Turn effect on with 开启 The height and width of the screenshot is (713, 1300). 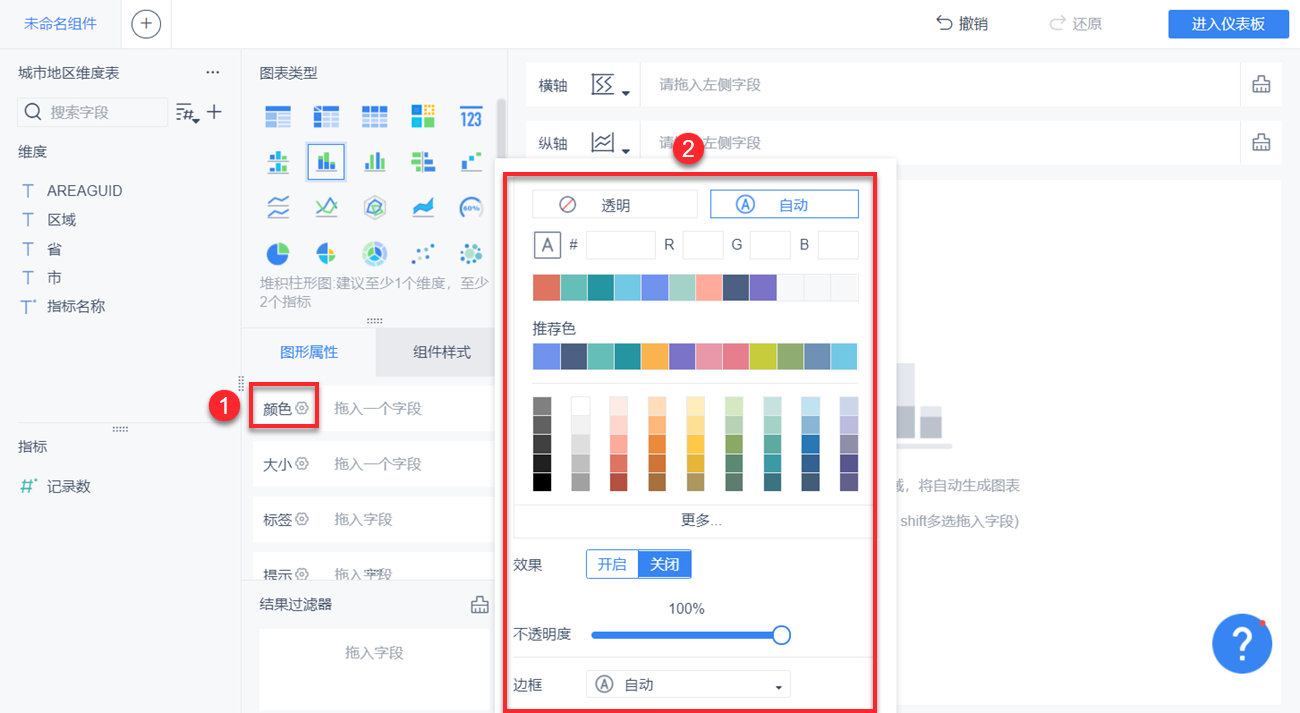(612, 564)
